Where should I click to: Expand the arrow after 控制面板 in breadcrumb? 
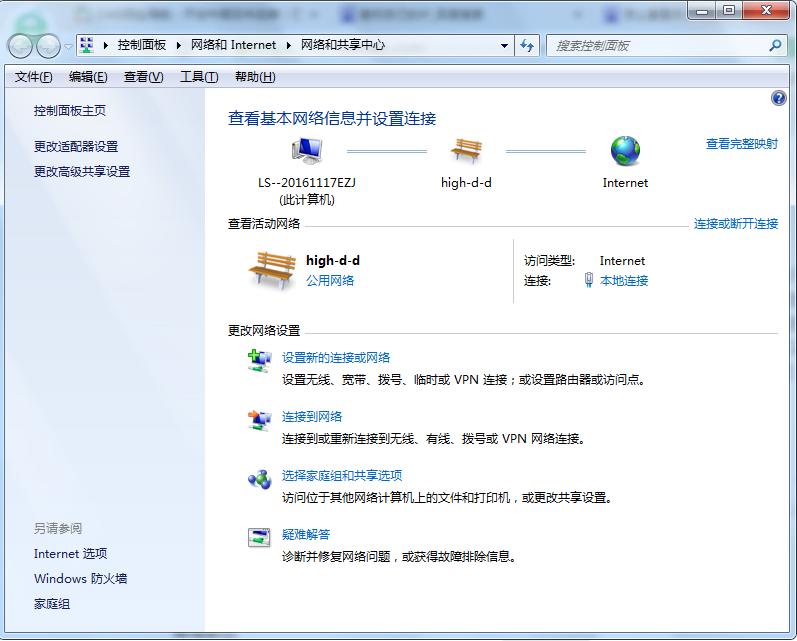coord(179,45)
